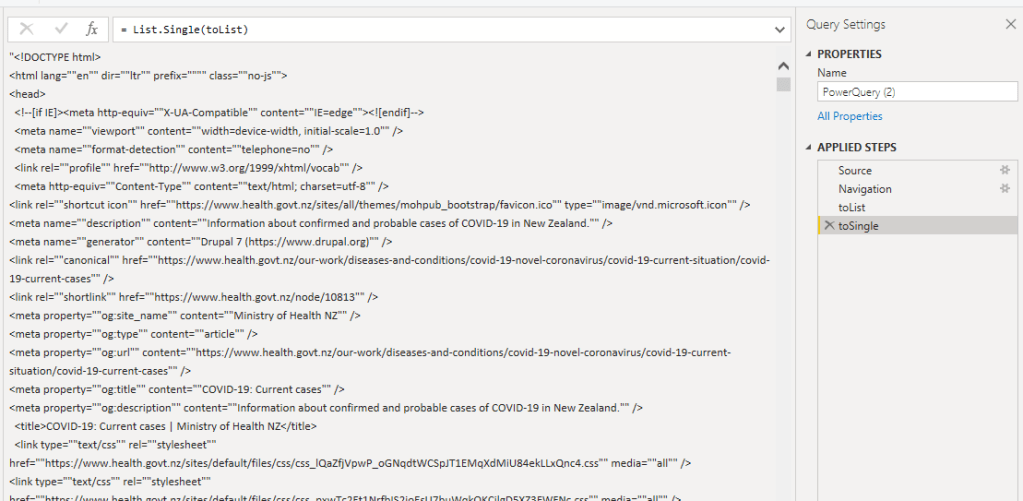Click the fx function icon
1023x501 pixels.
(x=92, y=29)
